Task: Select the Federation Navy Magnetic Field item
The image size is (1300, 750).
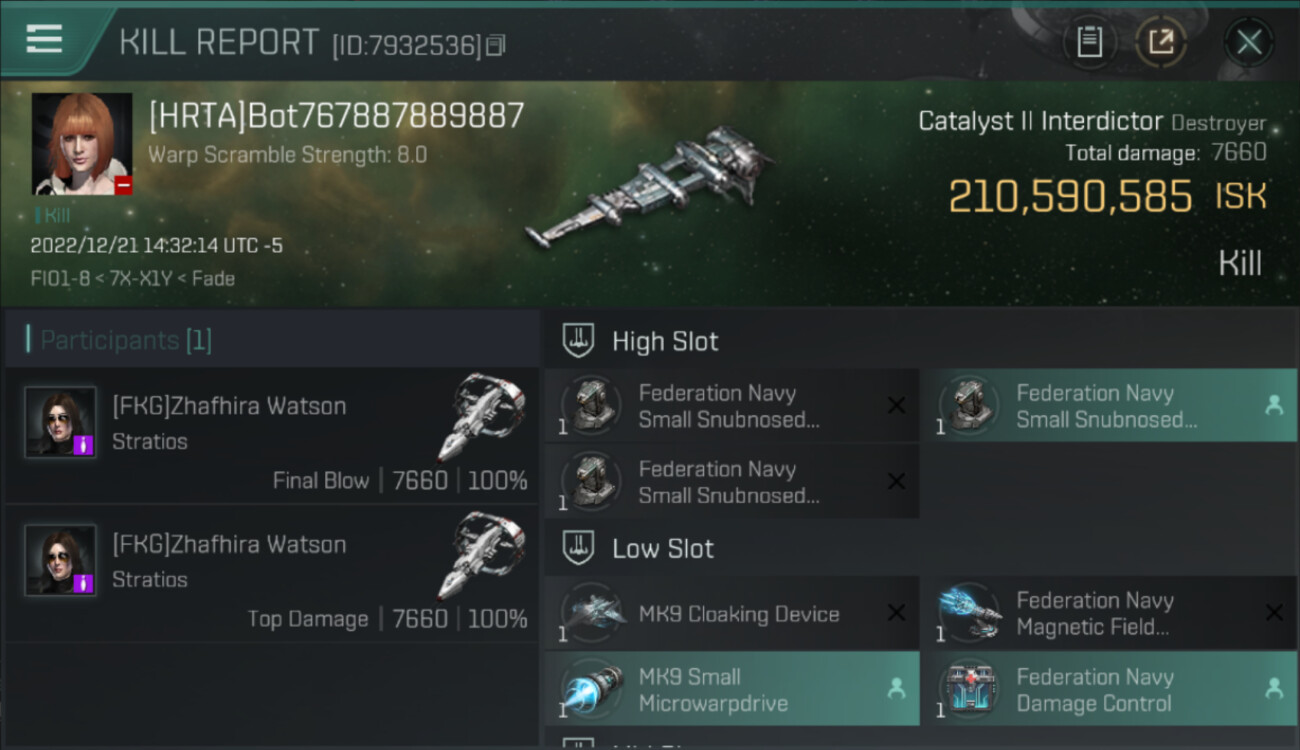Action: point(1109,614)
